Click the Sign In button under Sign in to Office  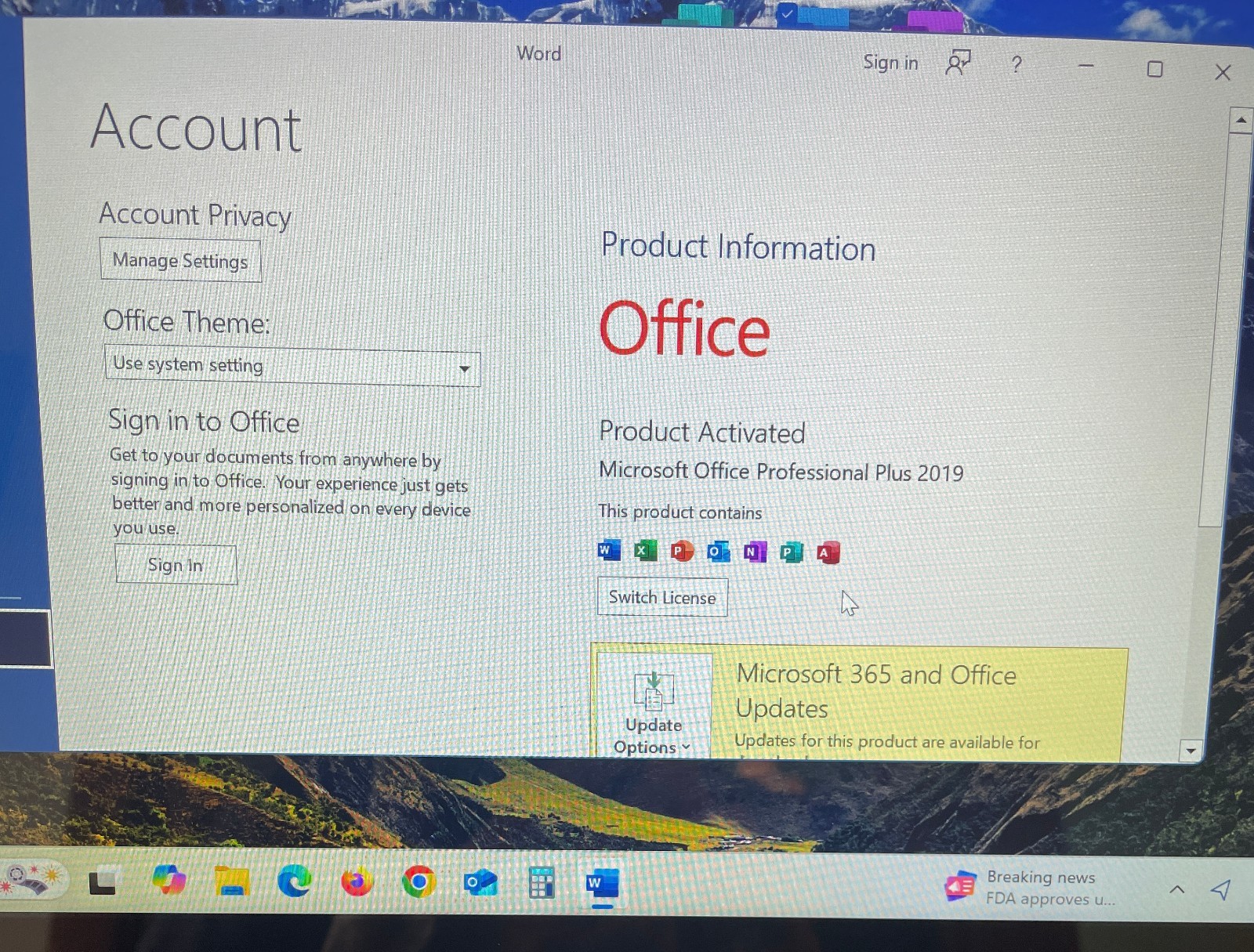pyautogui.click(x=176, y=565)
